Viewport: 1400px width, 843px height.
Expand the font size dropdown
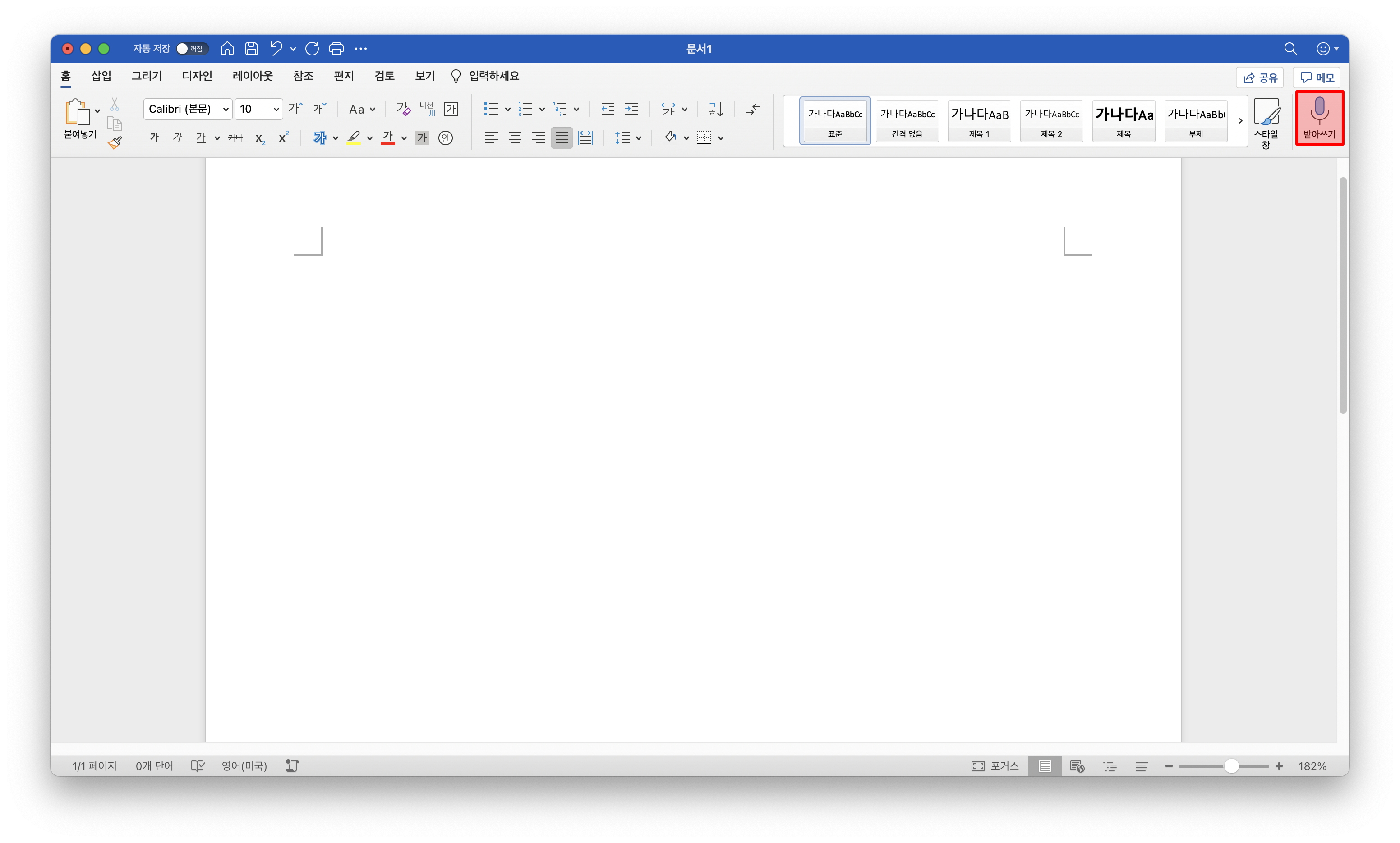(276, 109)
